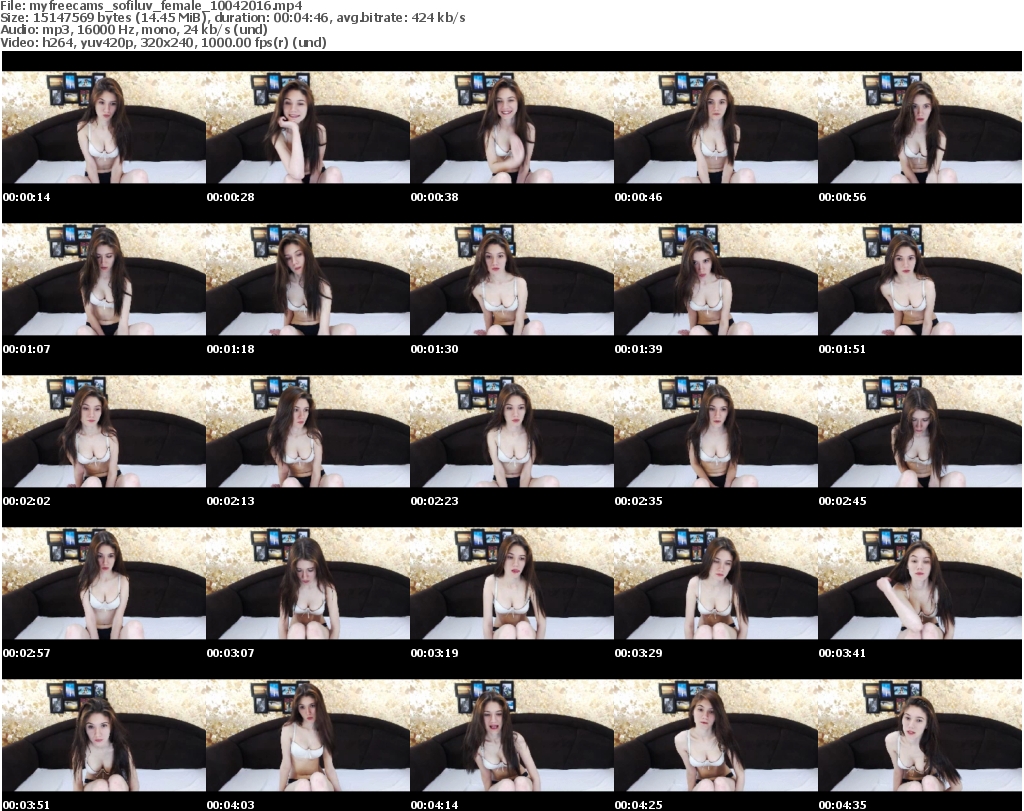Select the thumbnail frame at 00:01:39

pyautogui.click(x=716, y=279)
